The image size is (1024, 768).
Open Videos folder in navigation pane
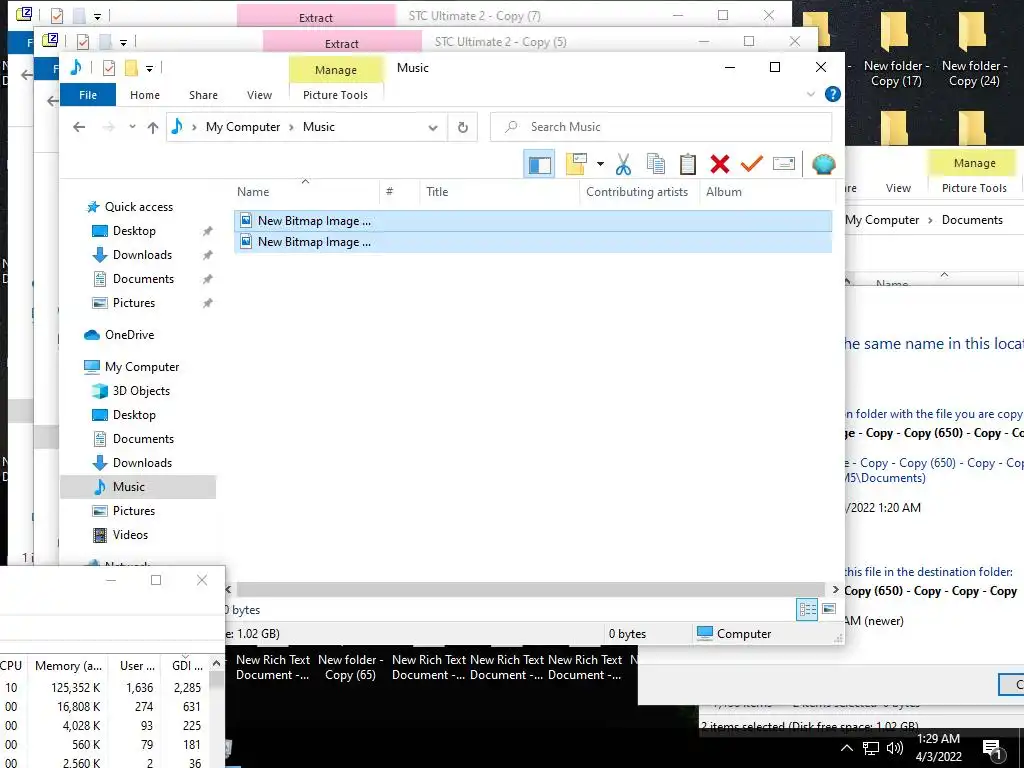(x=130, y=535)
